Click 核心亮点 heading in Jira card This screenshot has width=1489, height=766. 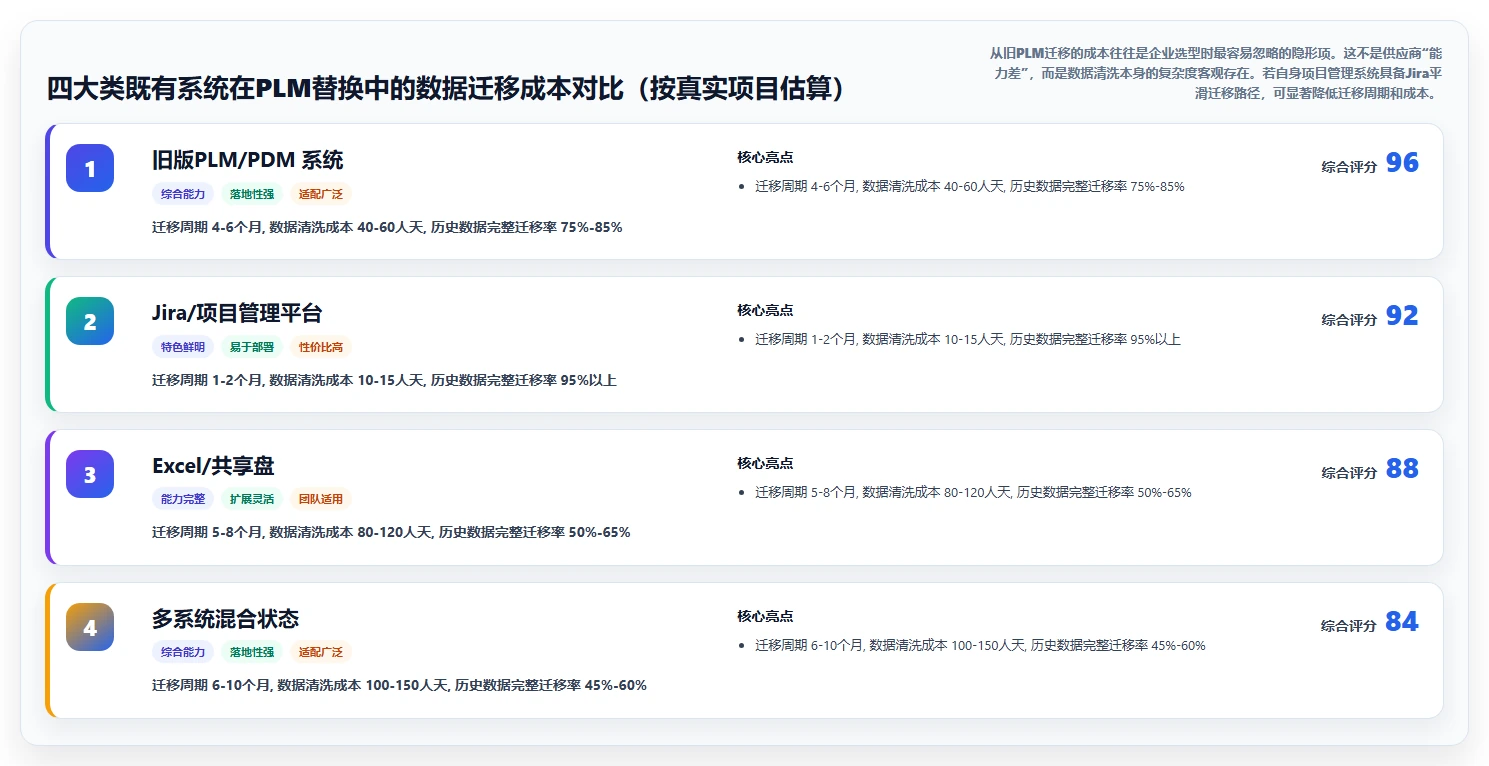(765, 311)
